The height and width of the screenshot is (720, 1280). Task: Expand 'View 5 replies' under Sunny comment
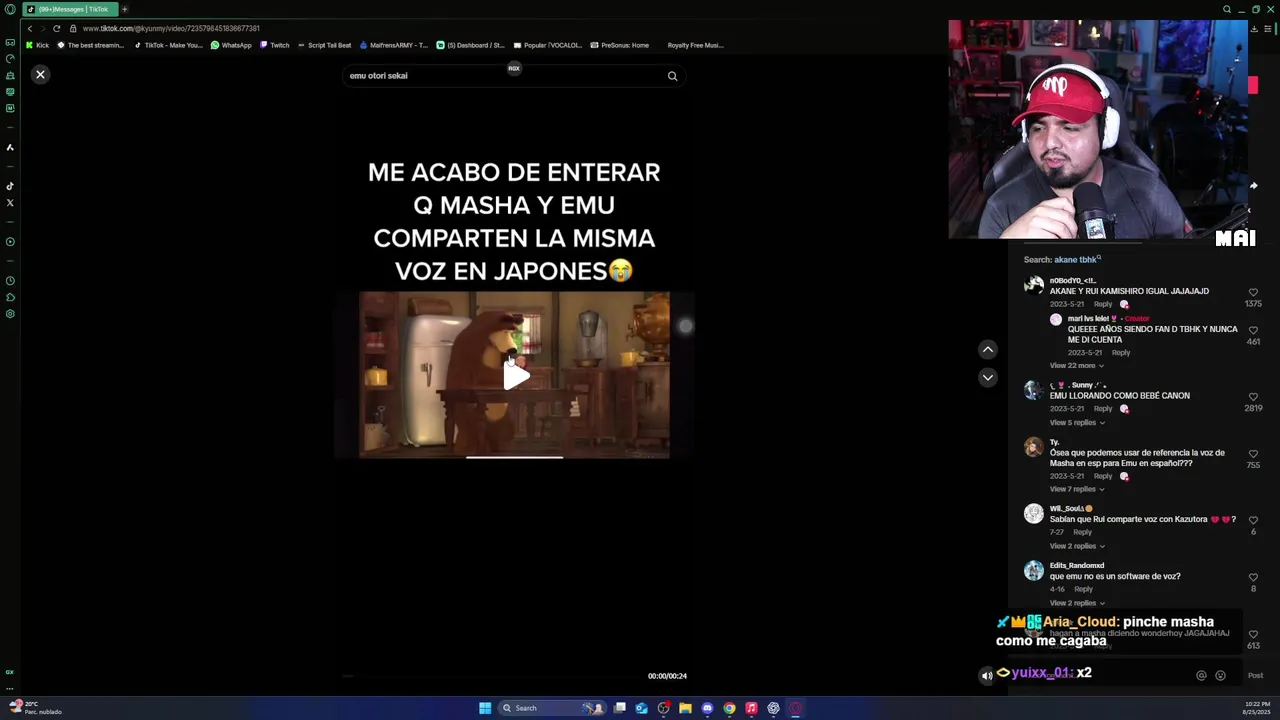click(1076, 423)
